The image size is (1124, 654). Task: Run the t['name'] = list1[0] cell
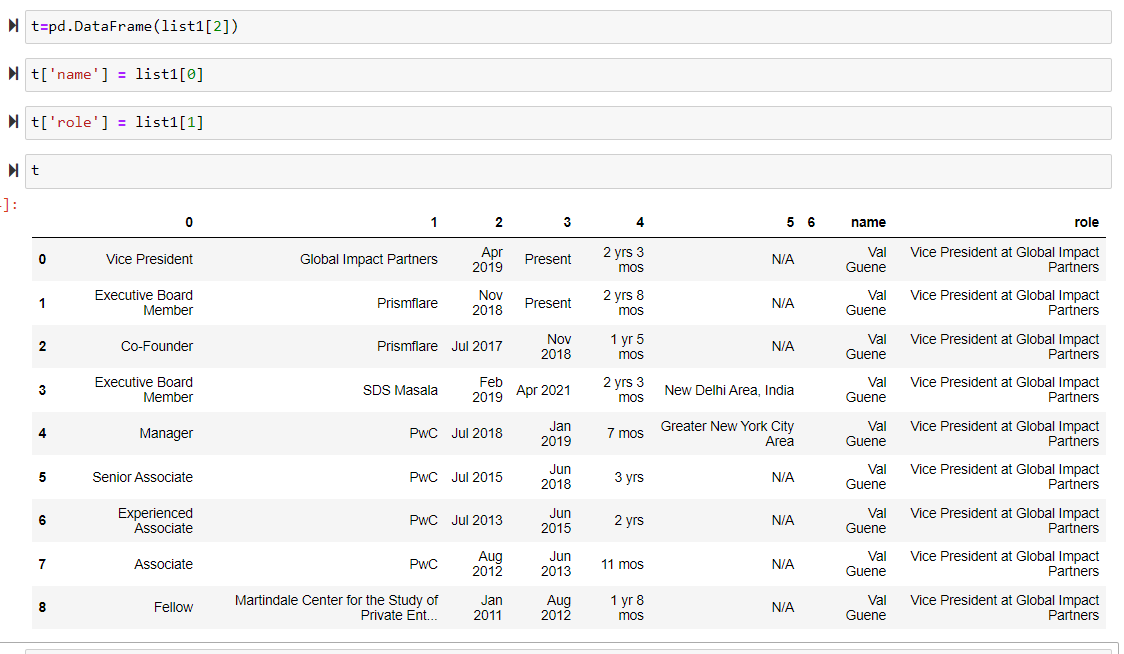pyautogui.click(x=13, y=74)
